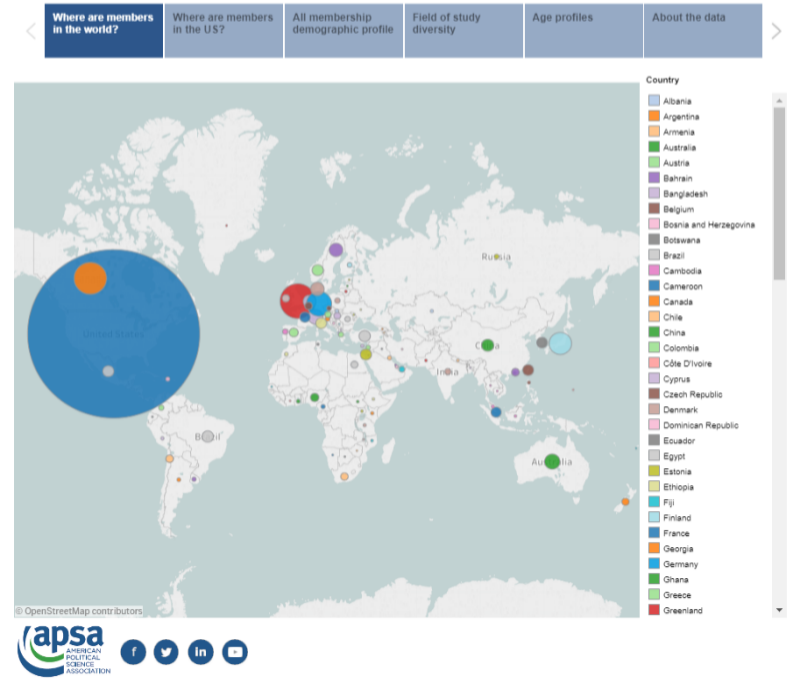Switch to 'All membership demographic profile'

click(342, 31)
